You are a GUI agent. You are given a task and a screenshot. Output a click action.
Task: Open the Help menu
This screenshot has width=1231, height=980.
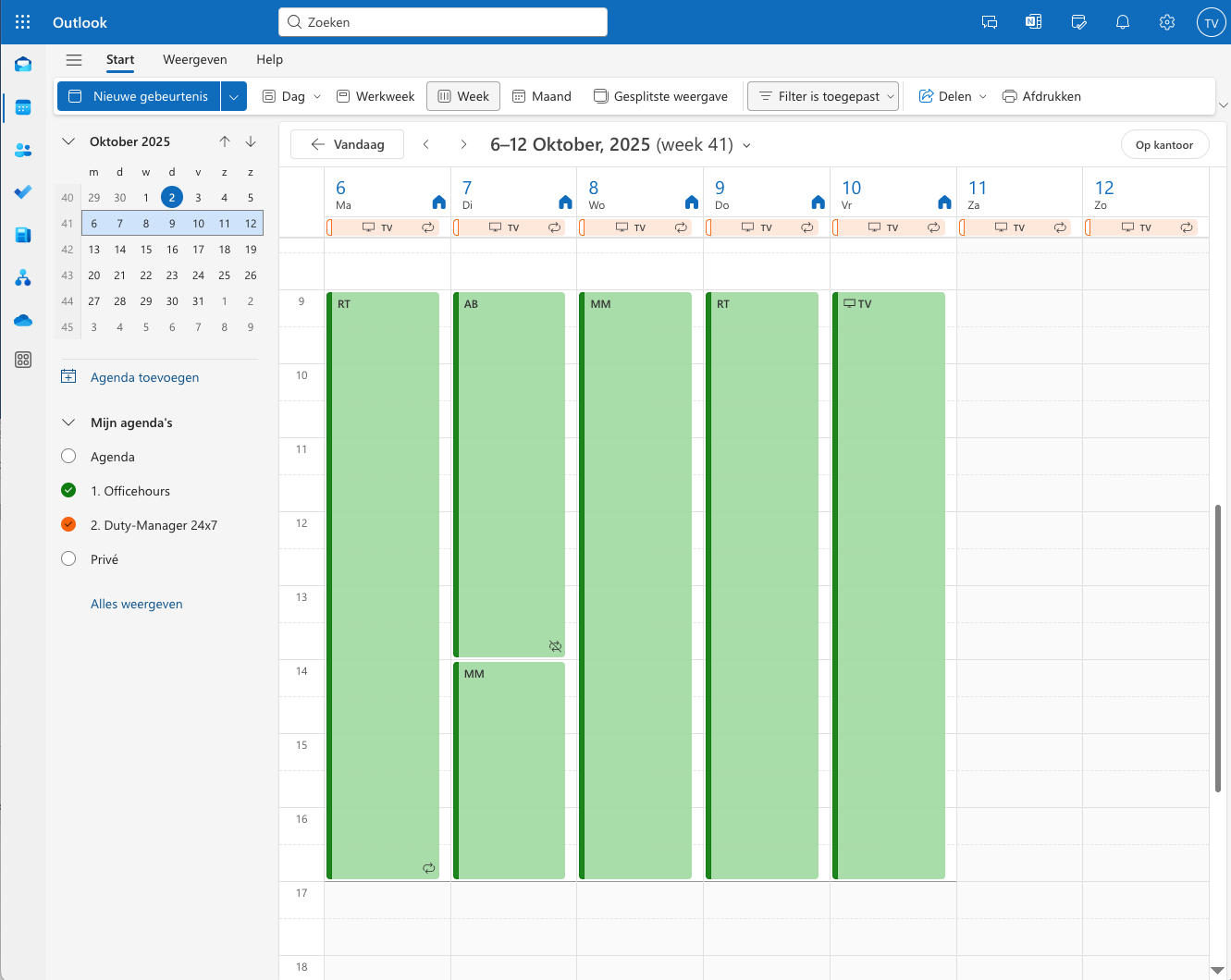269,59
